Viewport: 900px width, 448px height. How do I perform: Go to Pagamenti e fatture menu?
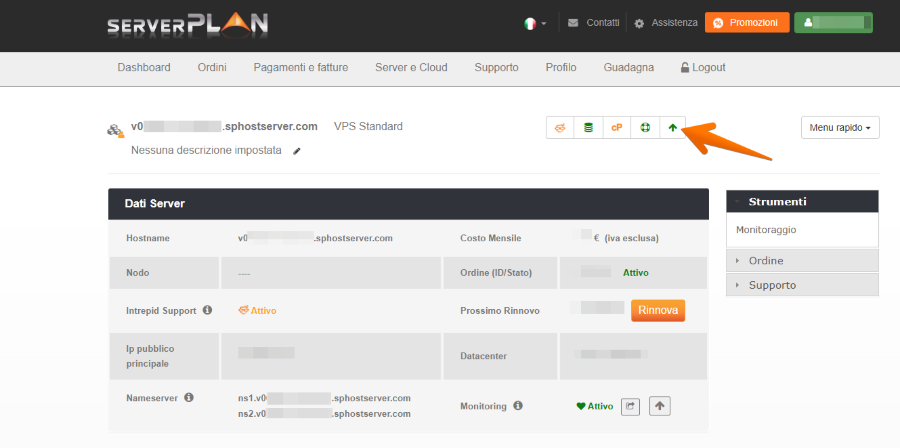(x=301, y=68)
